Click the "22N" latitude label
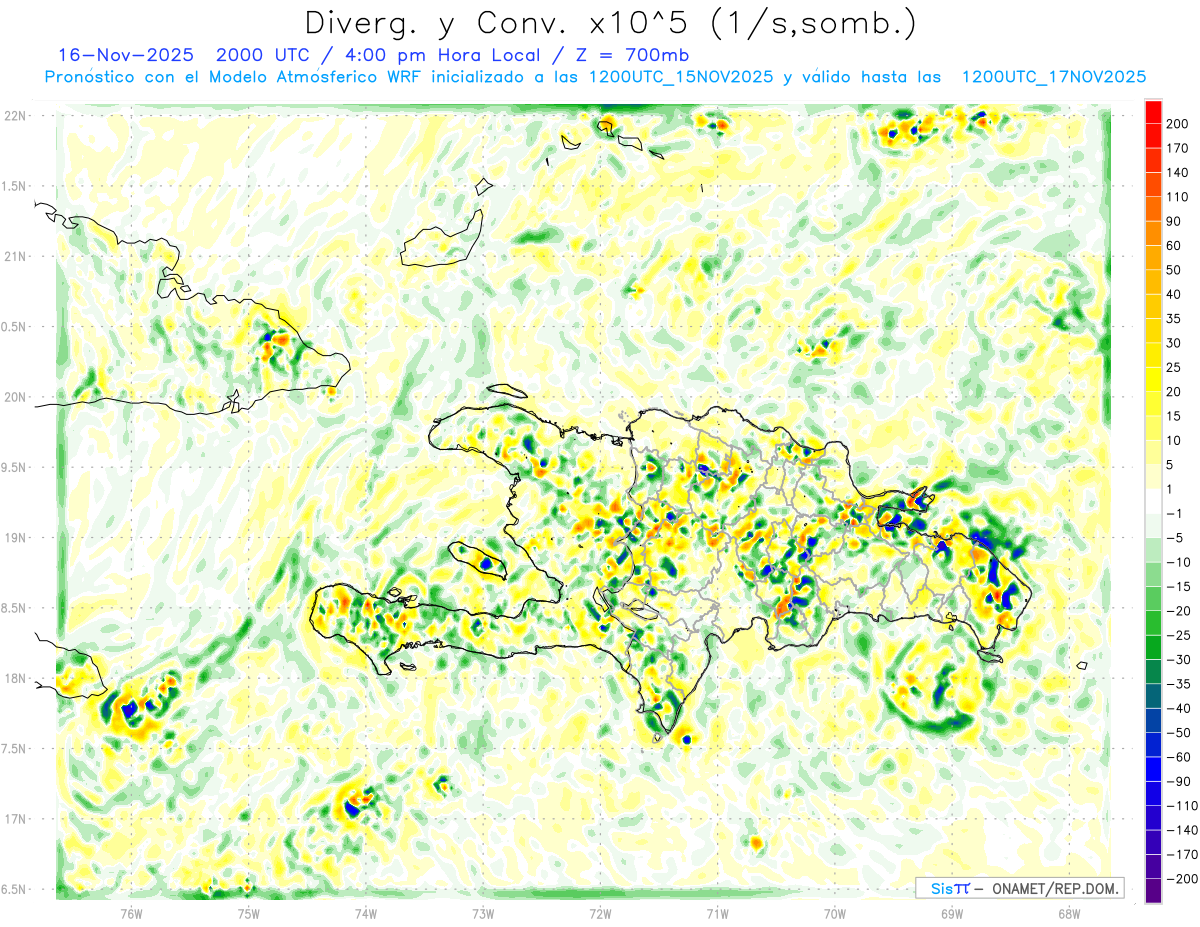The height and width of the screenshot is (927, 1200). [14, 116]
